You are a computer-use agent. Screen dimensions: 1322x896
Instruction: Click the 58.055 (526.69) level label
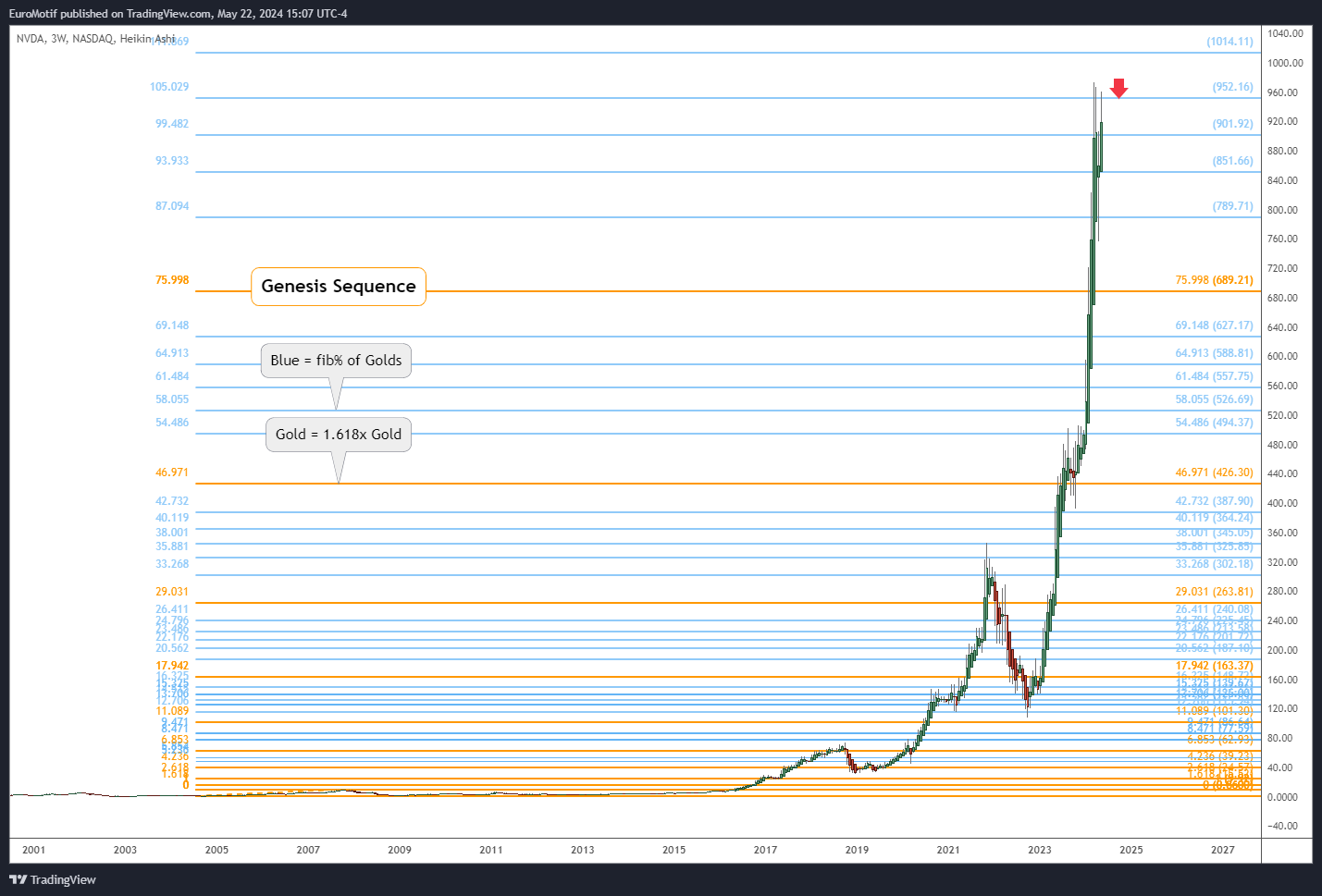(1215, 399)
